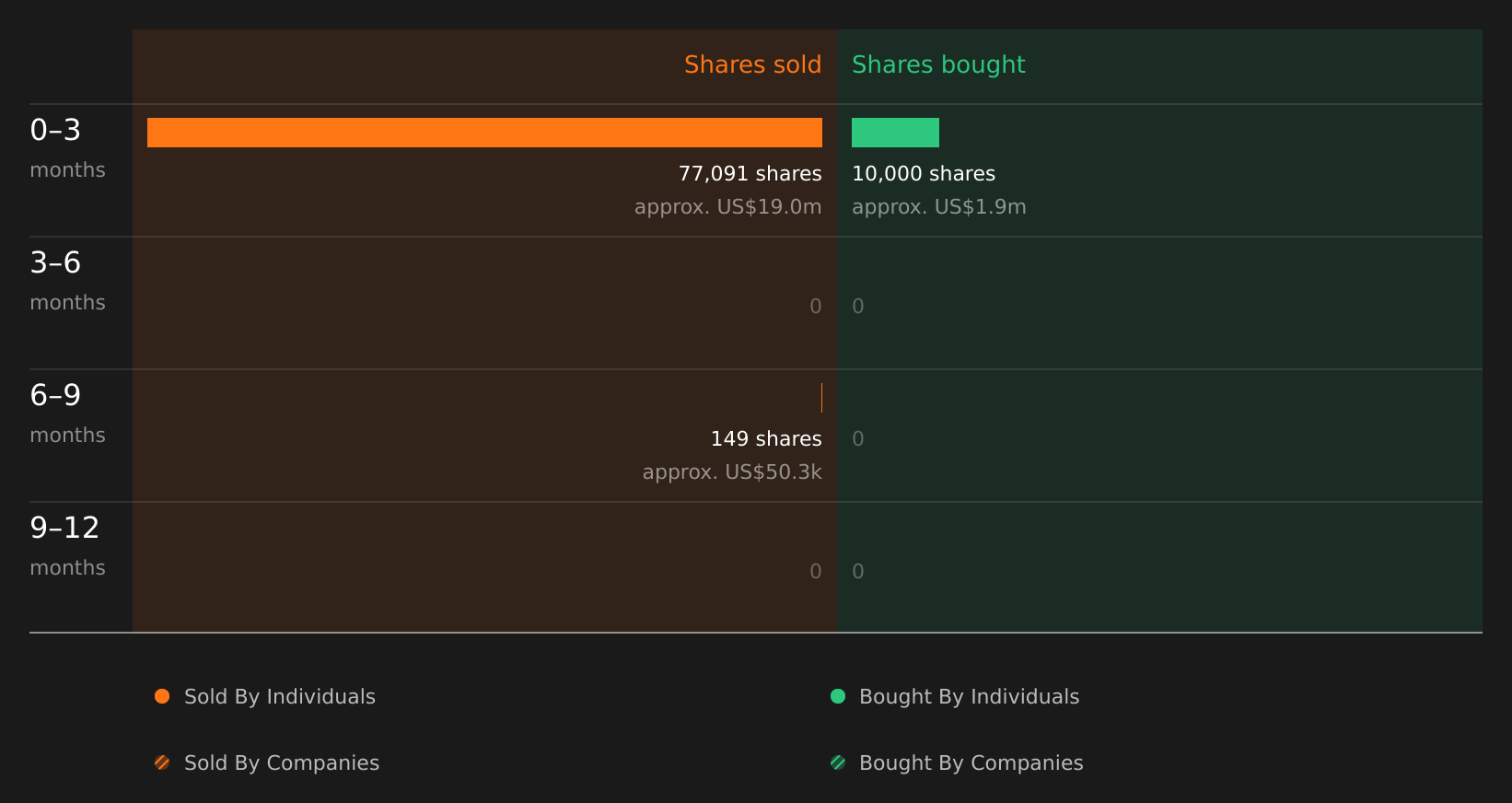1512x803 pixels.
Task: Click the Bought By Individuals legend text
Action: click(x=969, y=696)
